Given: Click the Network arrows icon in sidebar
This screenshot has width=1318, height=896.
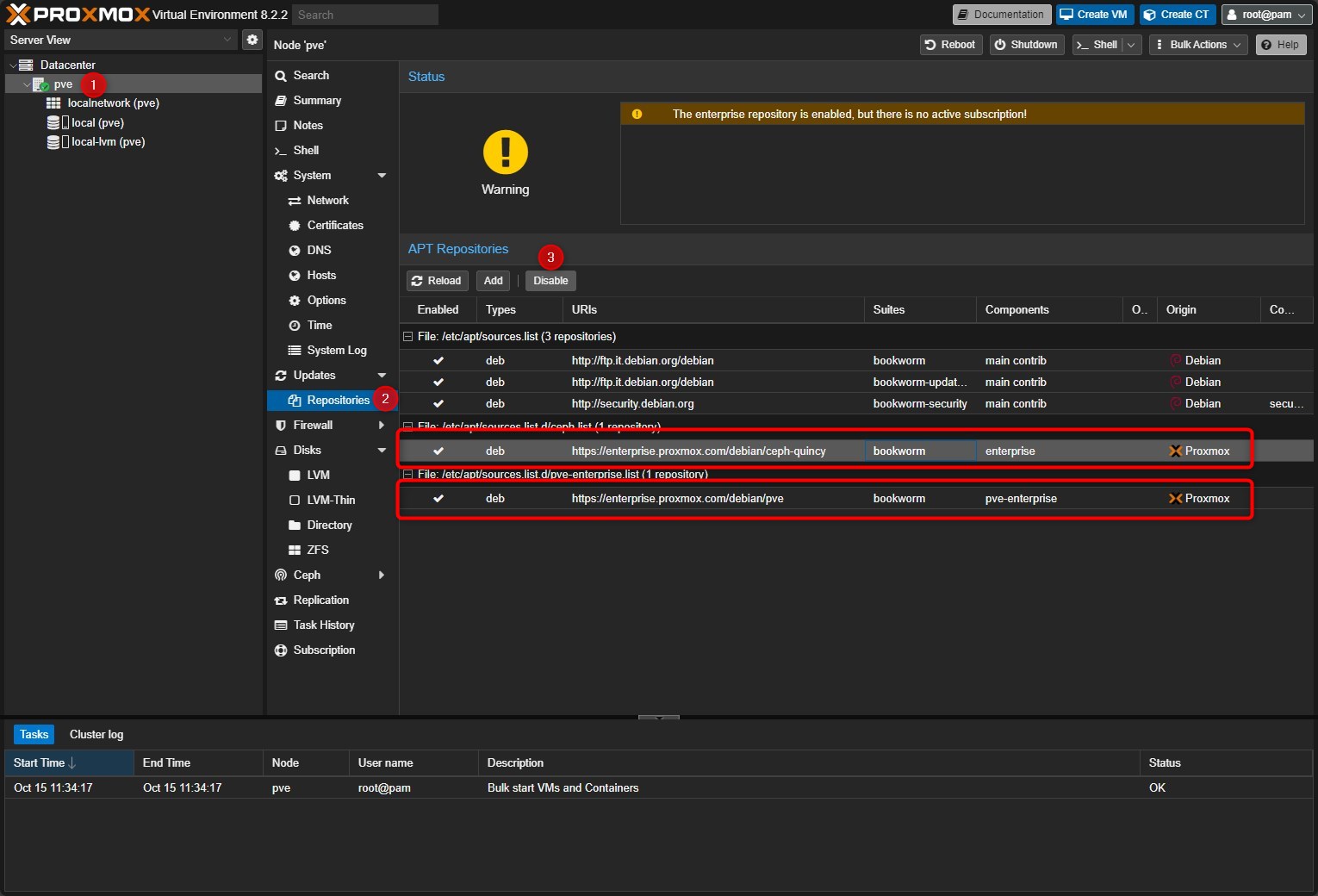Looking at the screenshot, I should click(x=295, y=201).
